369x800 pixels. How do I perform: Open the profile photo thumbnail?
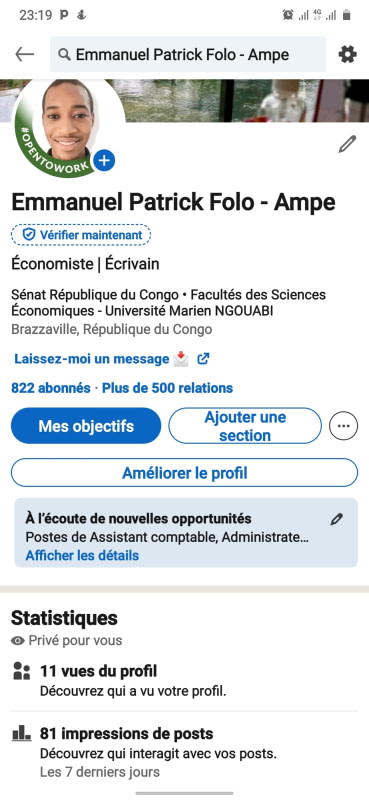click(x=66, y=125)
